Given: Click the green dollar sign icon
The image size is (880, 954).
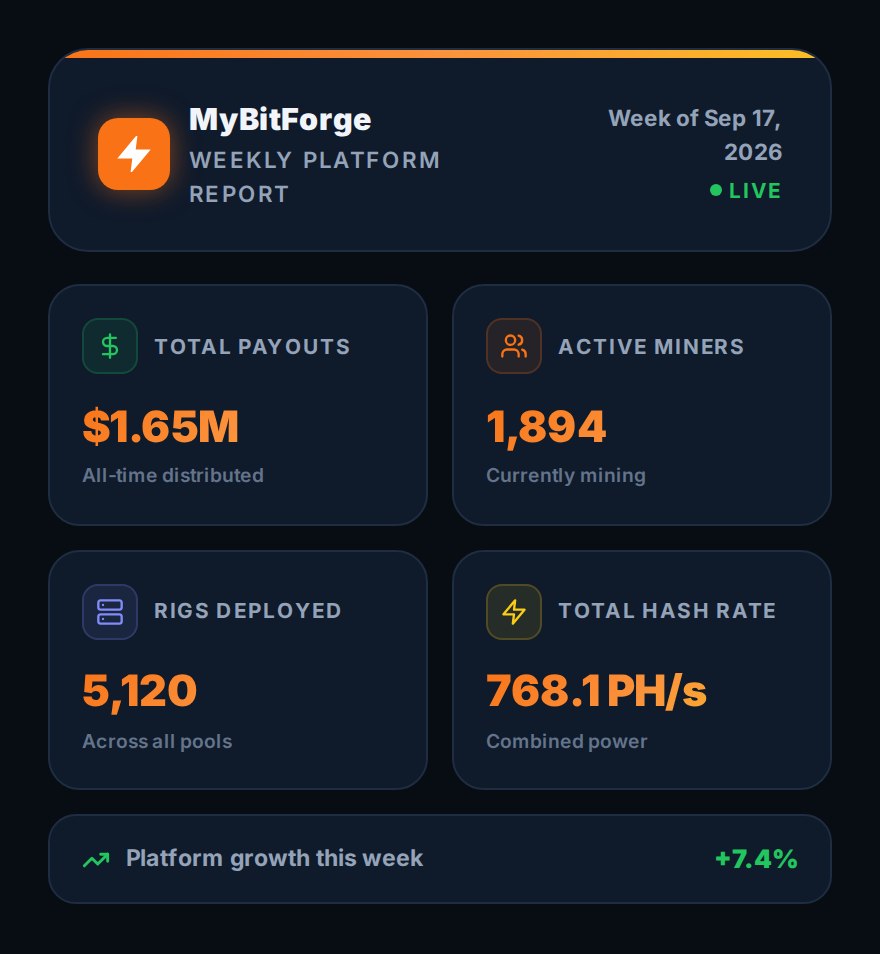Looking at the screenshot, I should (110, 346).
